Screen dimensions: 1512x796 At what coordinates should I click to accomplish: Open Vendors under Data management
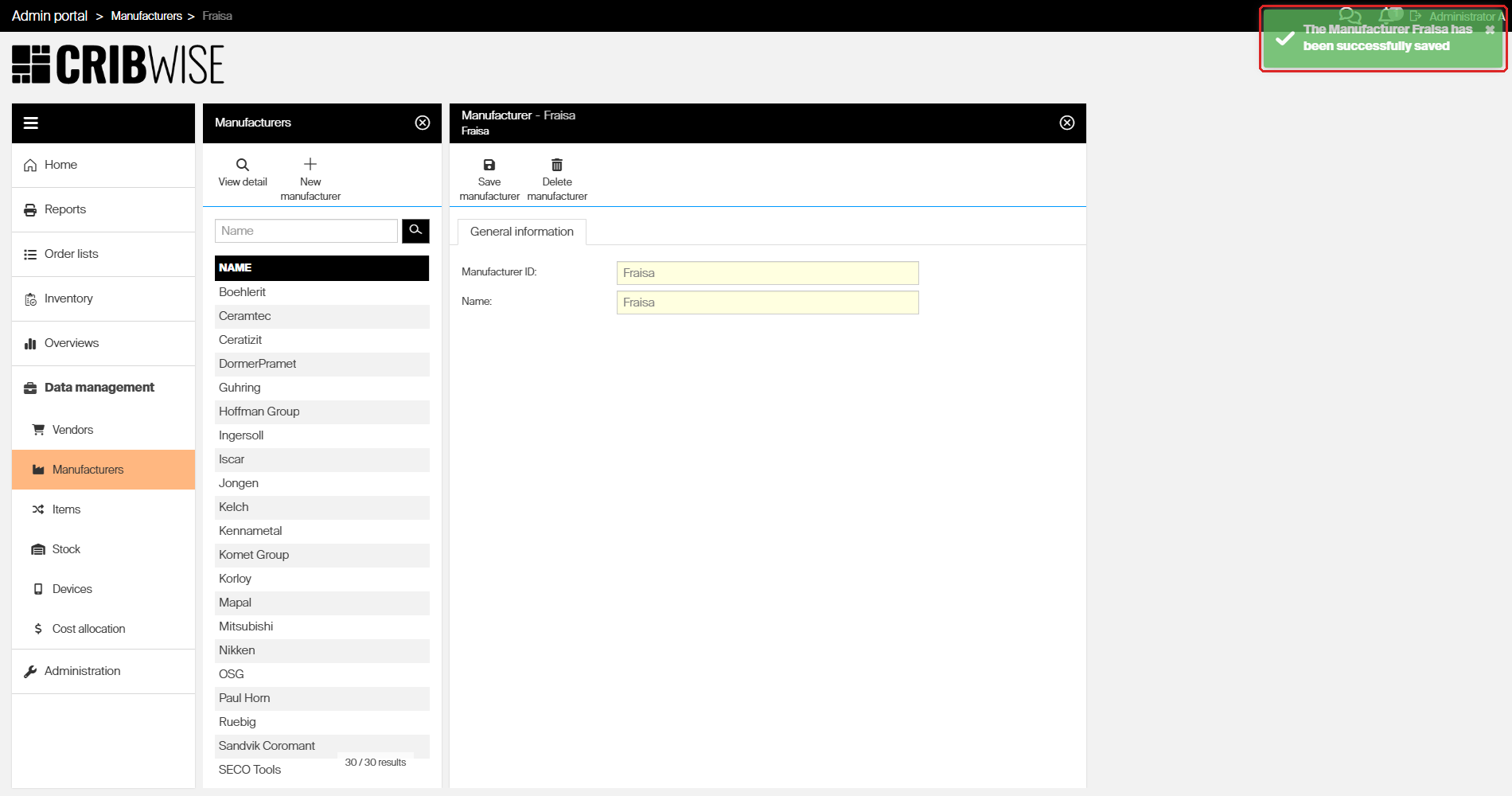pos(103,430)
